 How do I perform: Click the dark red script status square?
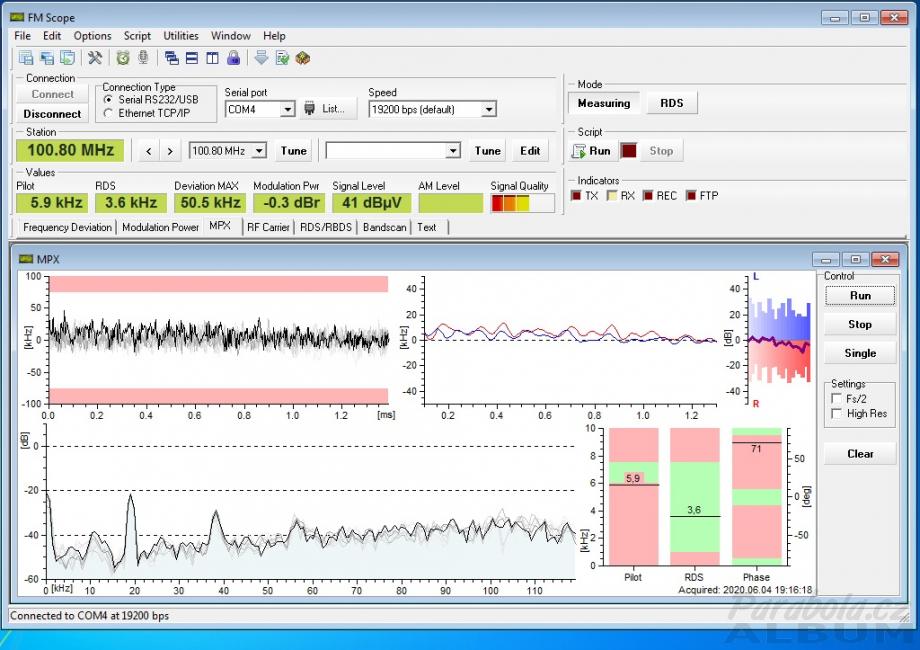[x=629, y=151]
